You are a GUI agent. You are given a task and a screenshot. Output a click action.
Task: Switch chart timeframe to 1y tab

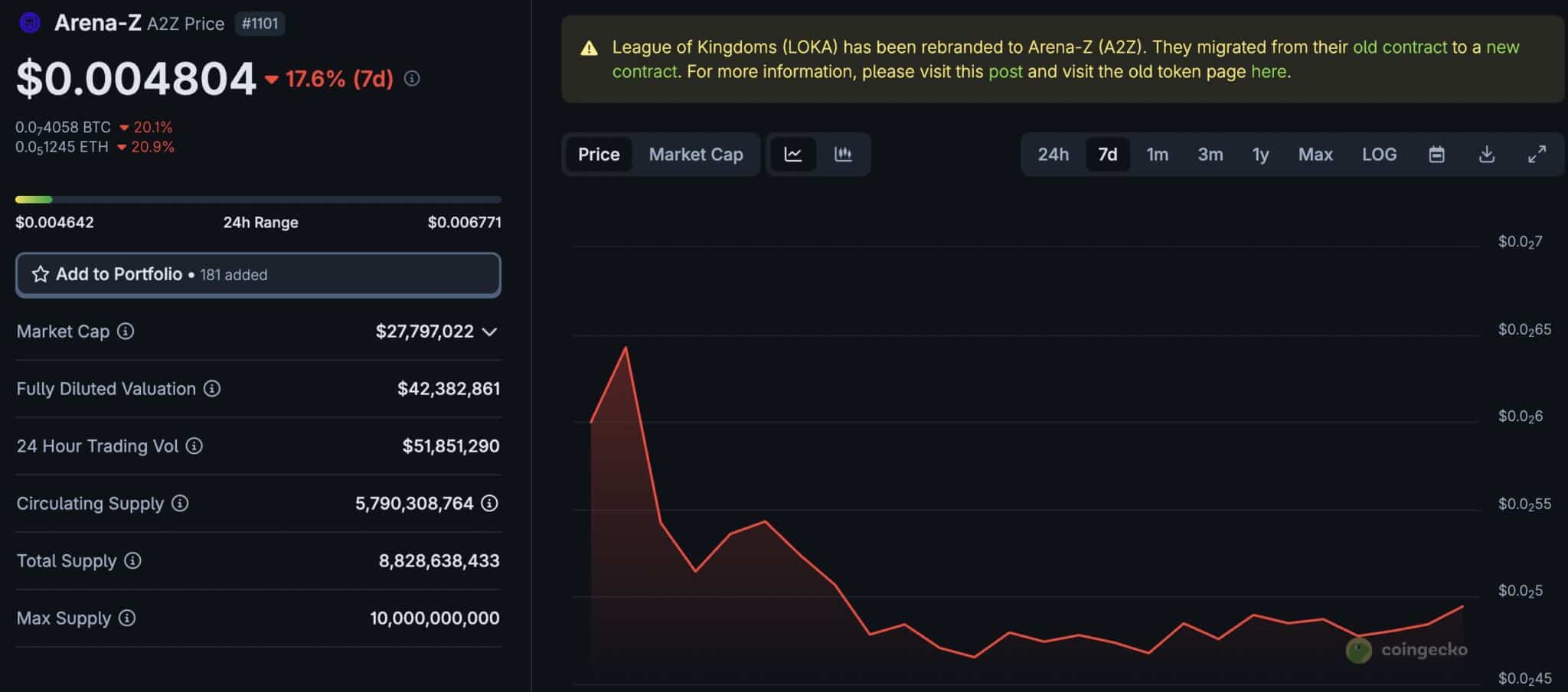1260,154
